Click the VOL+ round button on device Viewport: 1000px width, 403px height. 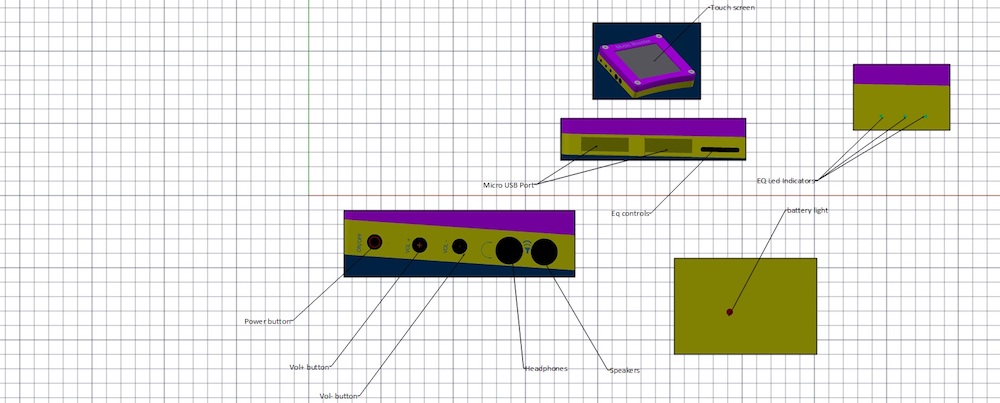pyautogui.click(x=421, y=245)
